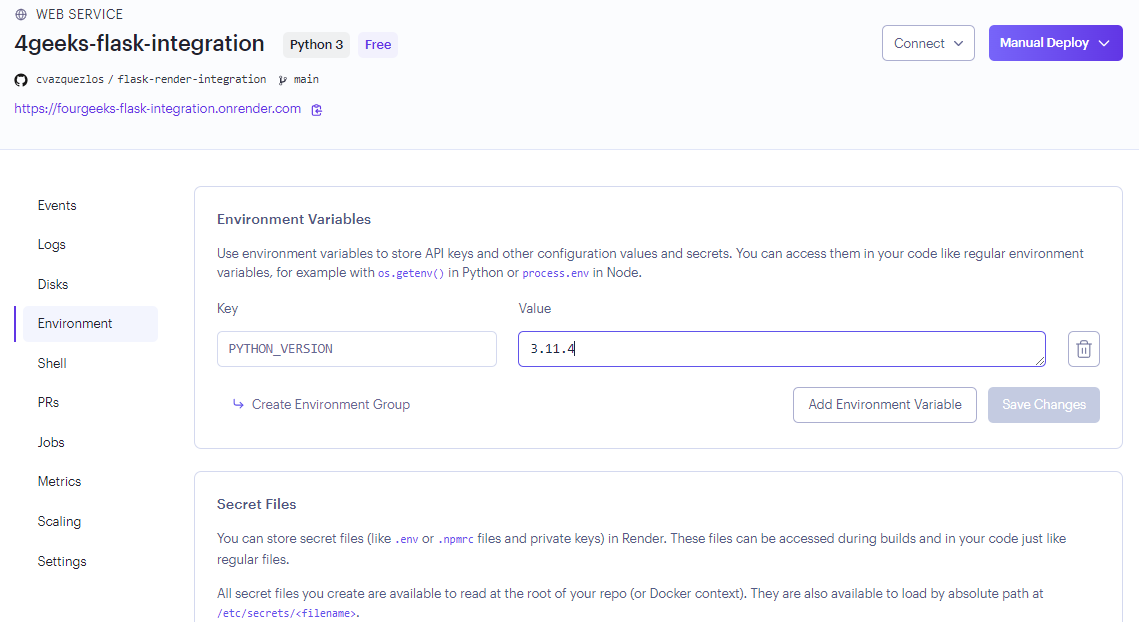Open PRs from the sidebar

pos(49,403)
